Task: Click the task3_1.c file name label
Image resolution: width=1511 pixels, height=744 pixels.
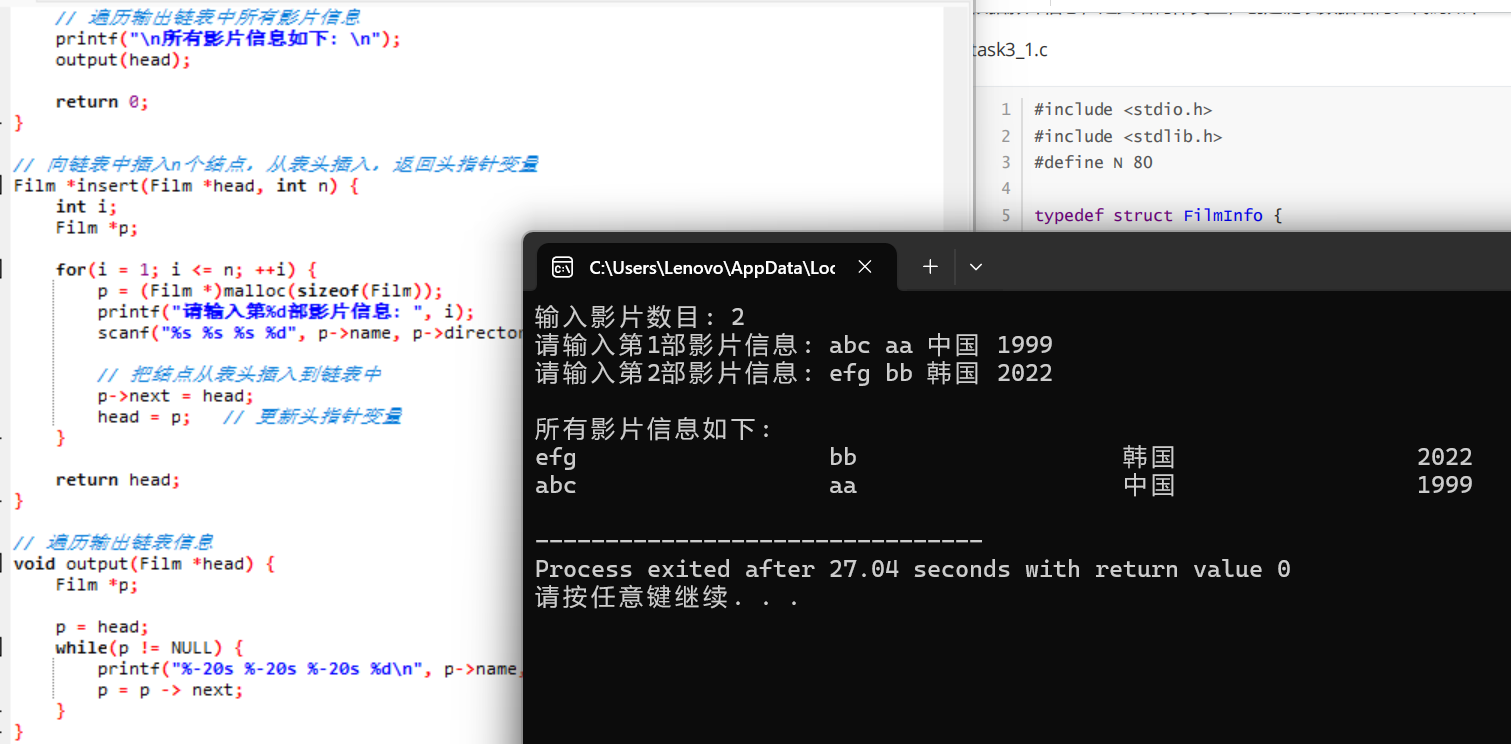Action: coord(1010,50)
